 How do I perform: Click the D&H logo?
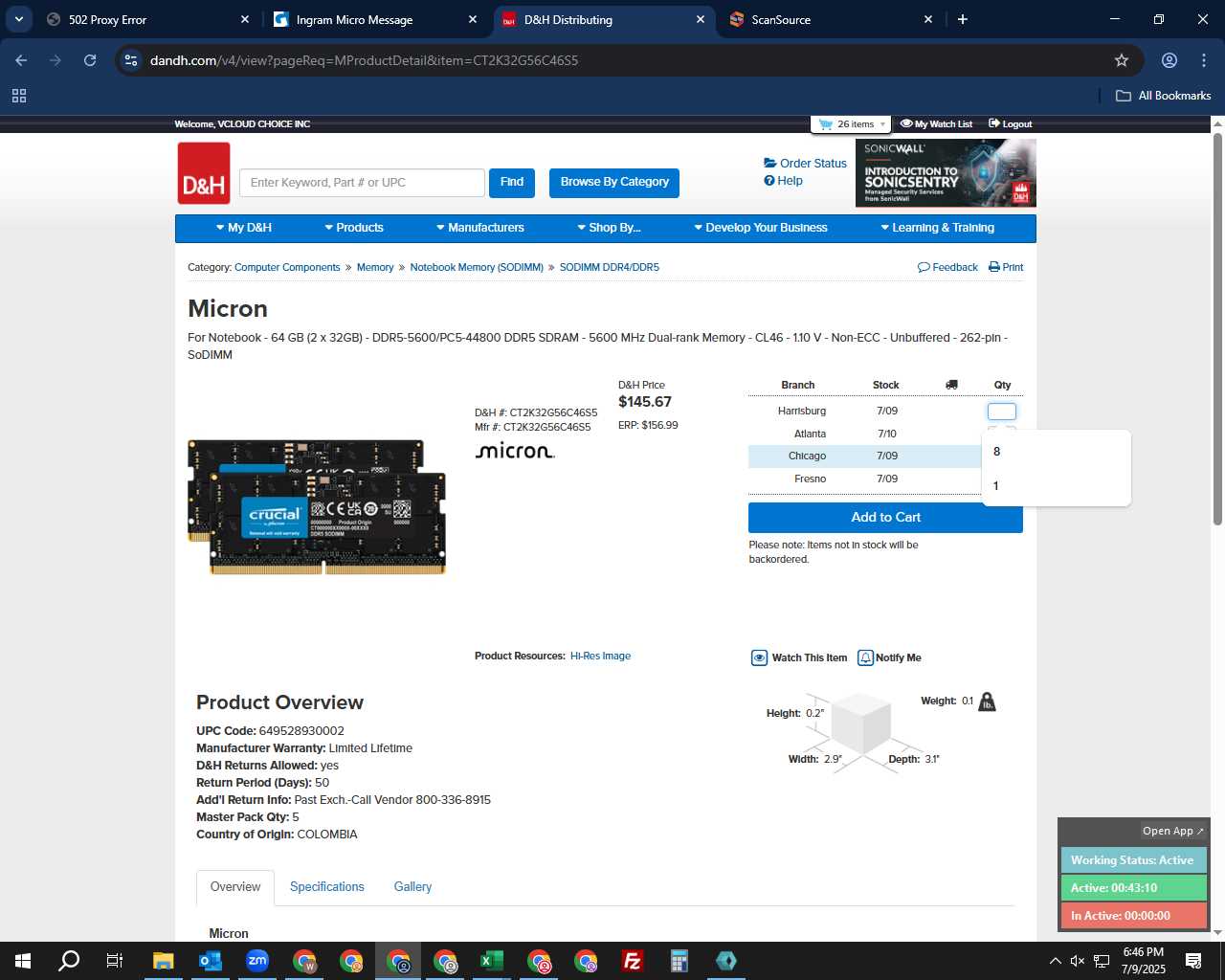point(204,173)
